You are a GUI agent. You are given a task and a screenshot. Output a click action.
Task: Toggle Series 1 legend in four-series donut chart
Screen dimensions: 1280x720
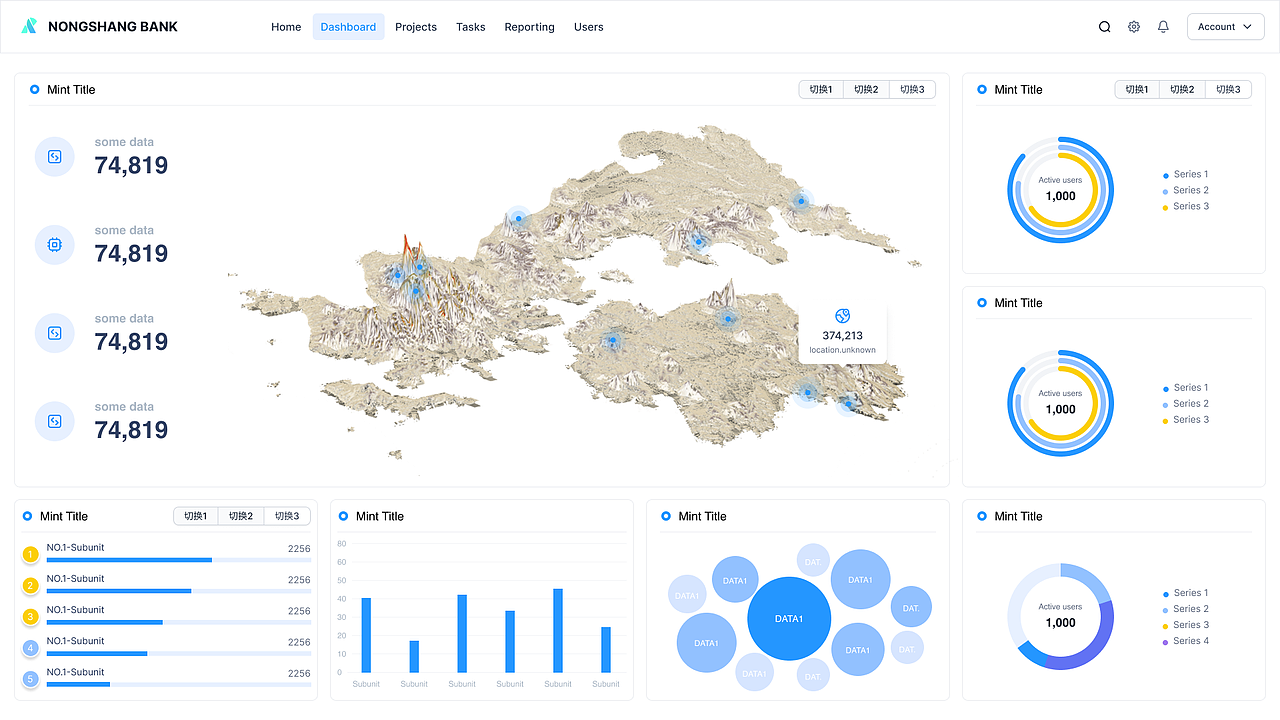[1186, 593]
